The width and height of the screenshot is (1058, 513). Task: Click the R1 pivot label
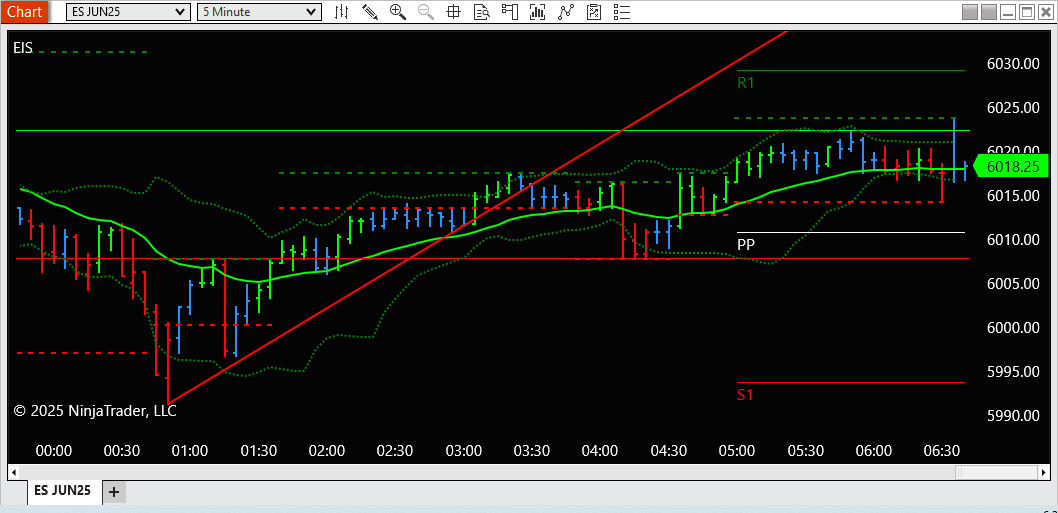click(x=746, y=83)
